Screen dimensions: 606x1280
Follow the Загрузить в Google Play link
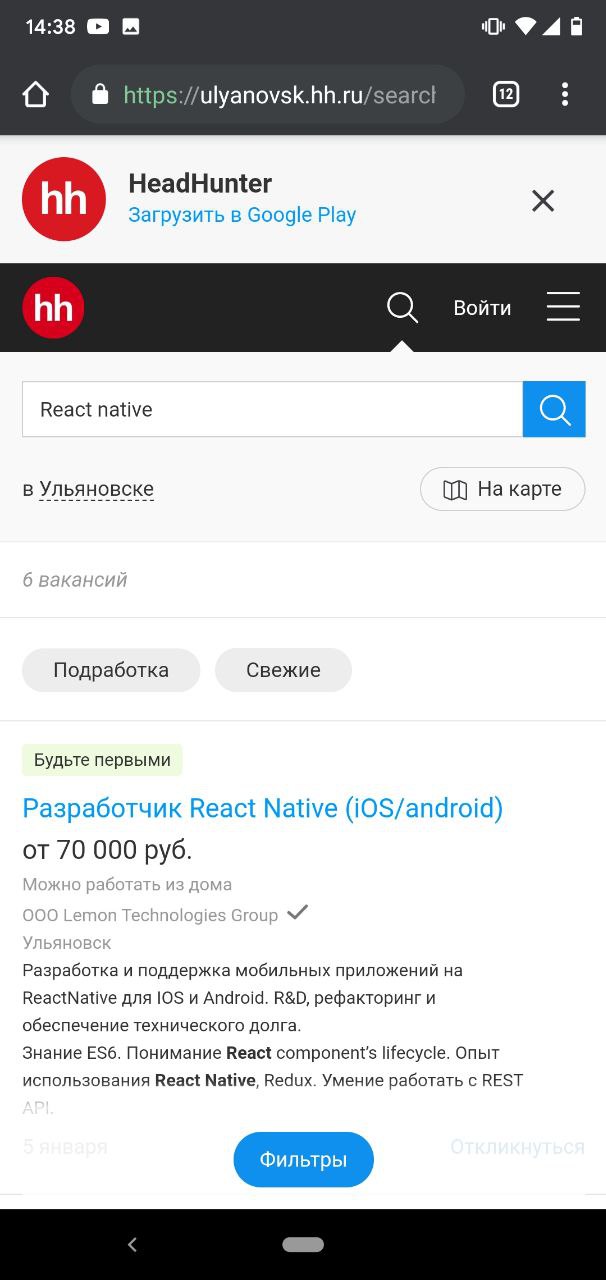click(x=242, y=215)
